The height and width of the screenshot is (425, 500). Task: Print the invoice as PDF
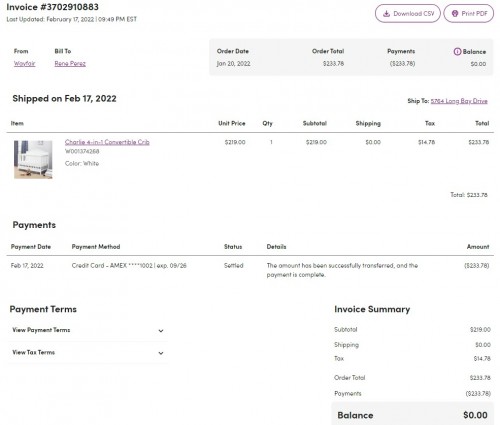(x=469, y=14)
